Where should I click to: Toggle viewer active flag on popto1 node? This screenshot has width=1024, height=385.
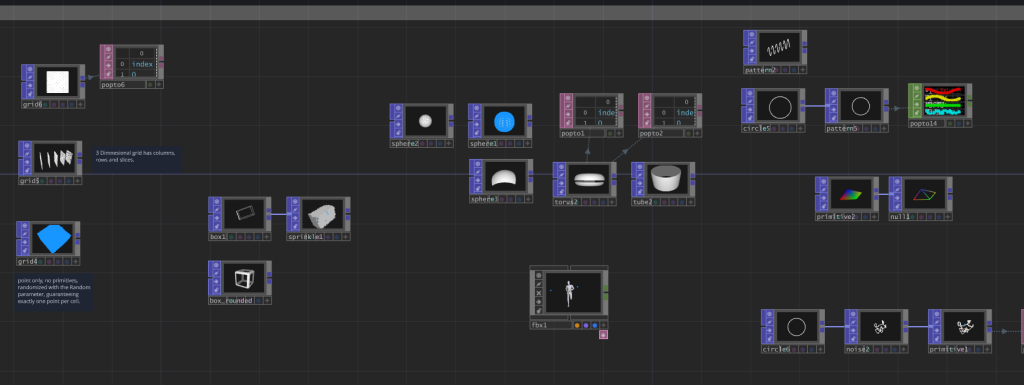click(569, 98)
